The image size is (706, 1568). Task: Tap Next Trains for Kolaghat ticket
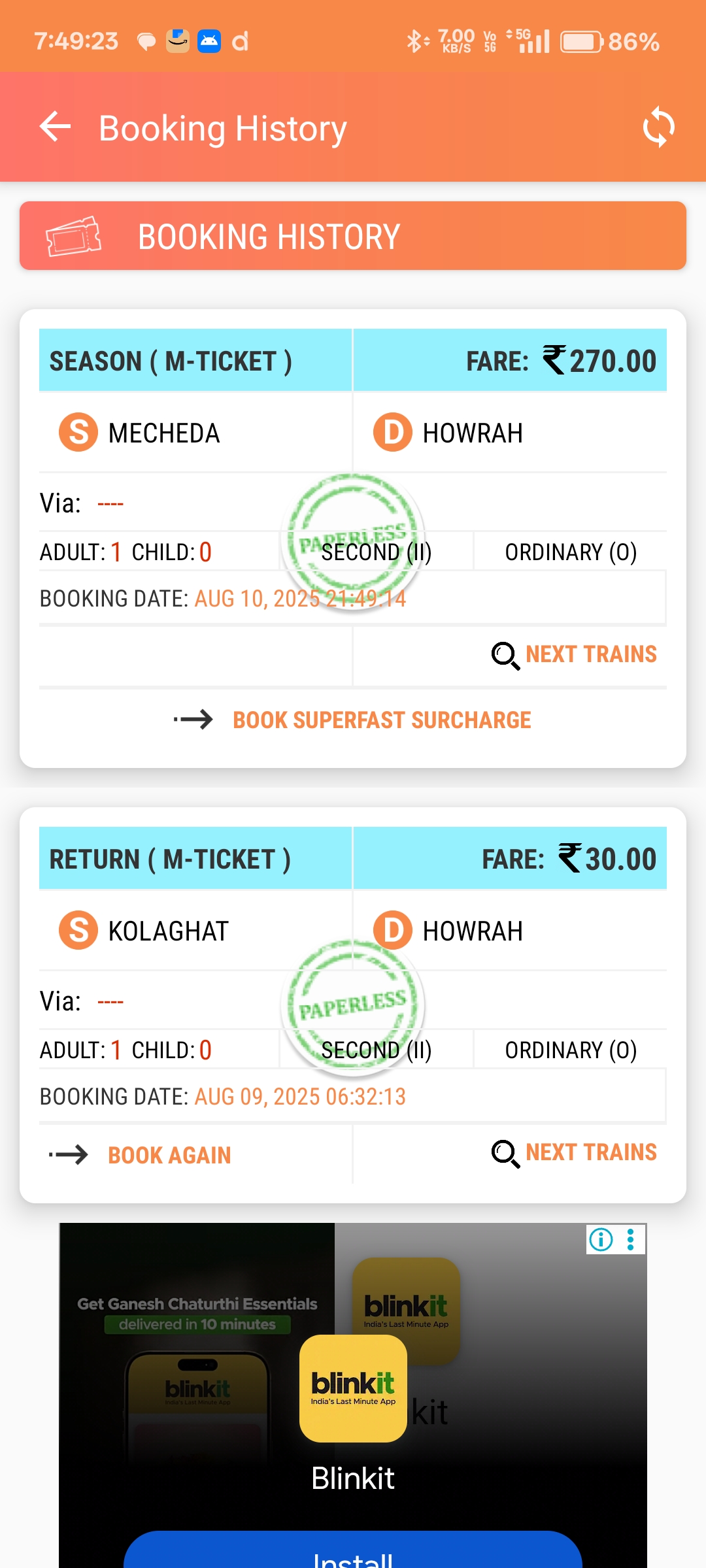tap(591, 1152)
